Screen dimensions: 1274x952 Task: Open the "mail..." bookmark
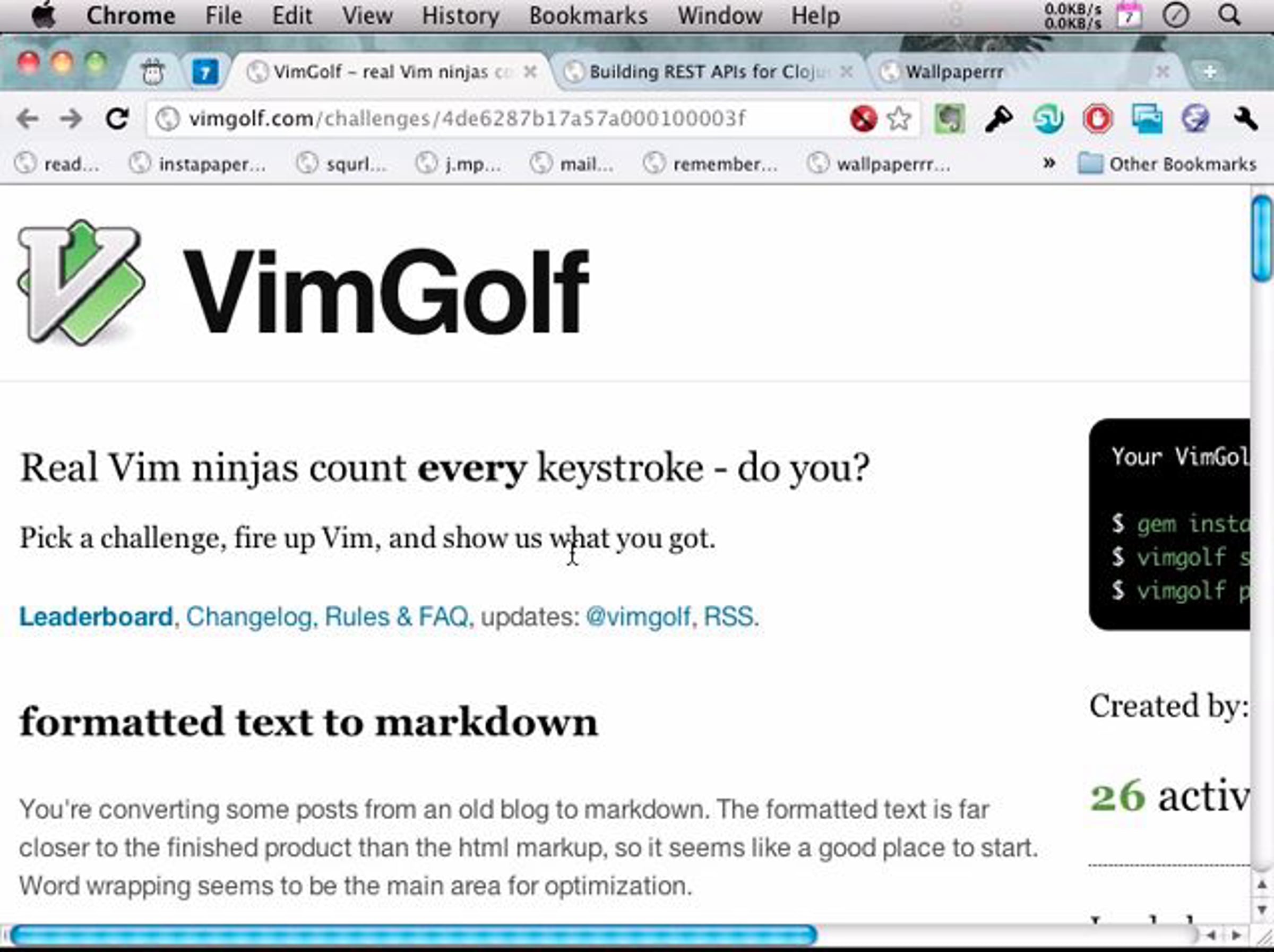(x=571, y=164)
